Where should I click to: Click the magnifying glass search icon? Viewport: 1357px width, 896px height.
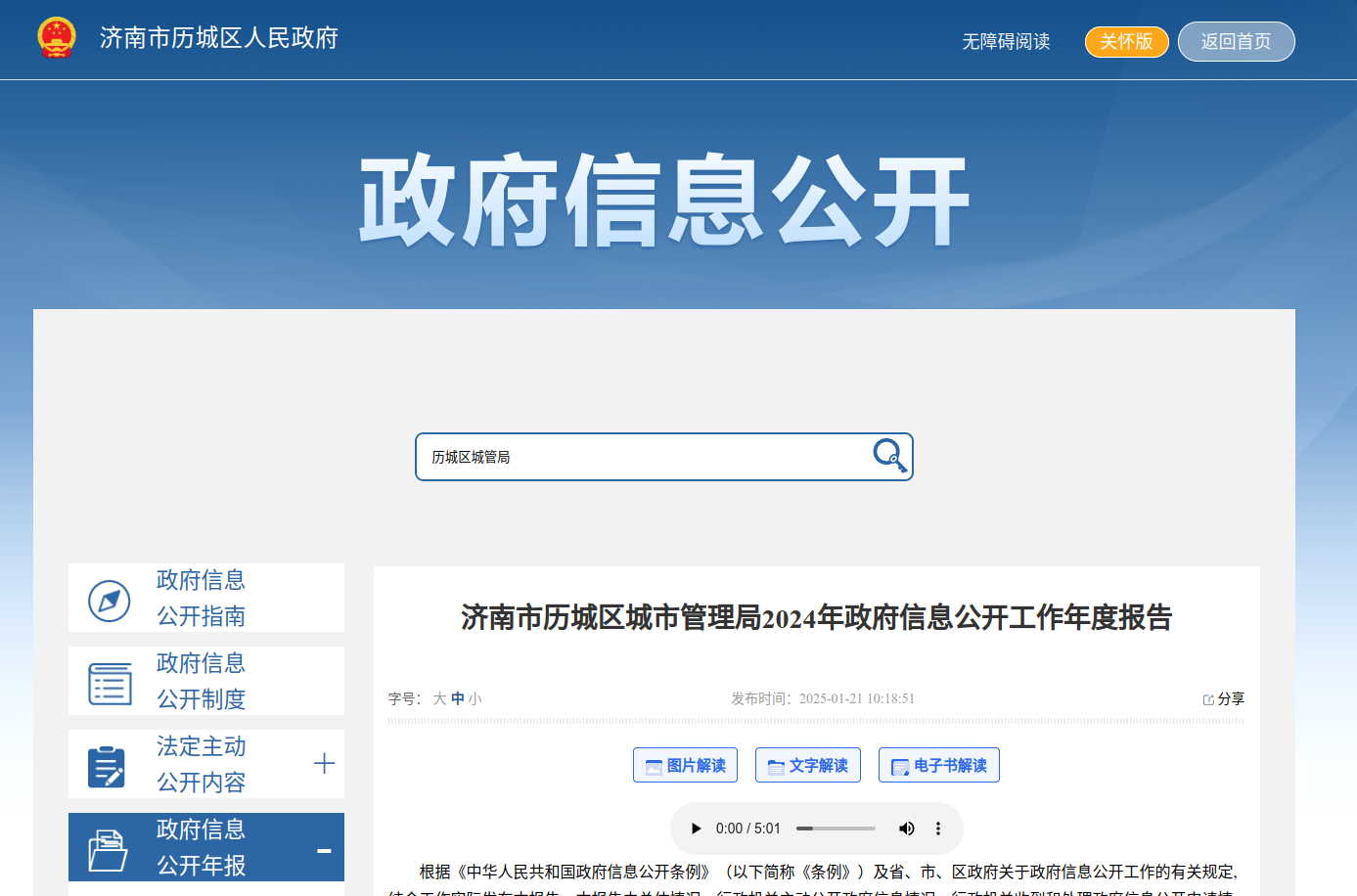889,456
